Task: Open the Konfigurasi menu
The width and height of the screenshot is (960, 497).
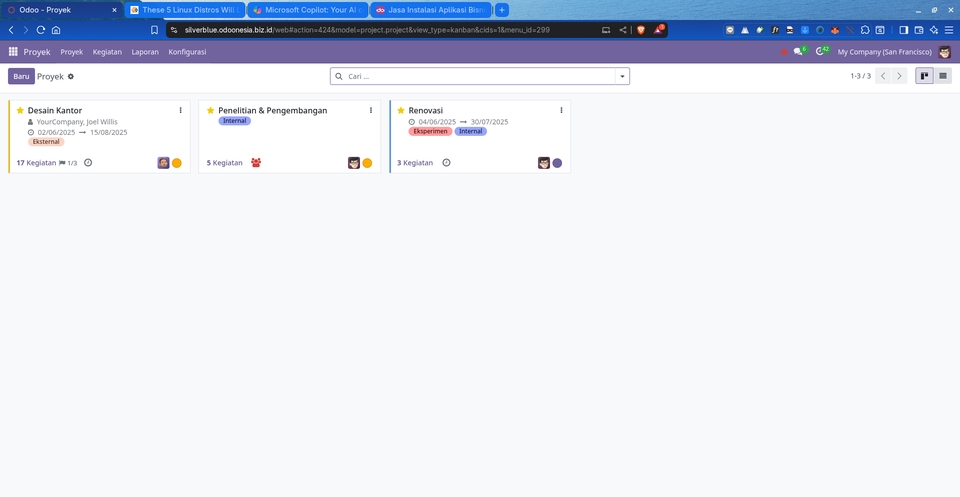Action: coord(187,51)
